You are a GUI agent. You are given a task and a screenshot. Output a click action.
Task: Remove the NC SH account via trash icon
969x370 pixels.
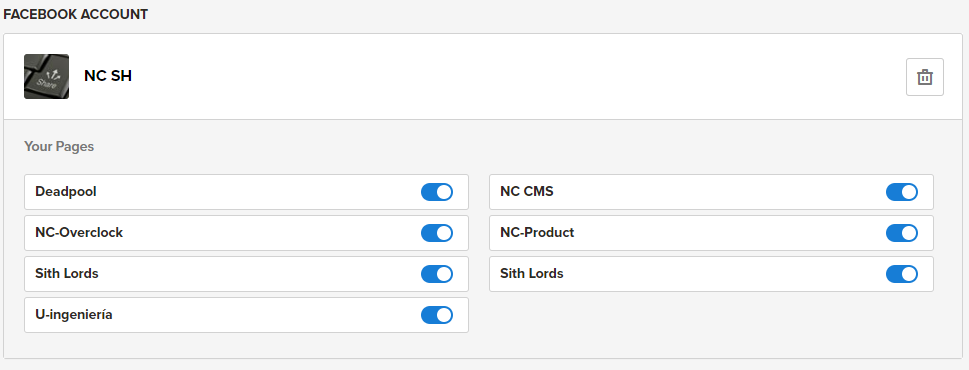pyautogui.click(x=925, y=77)
